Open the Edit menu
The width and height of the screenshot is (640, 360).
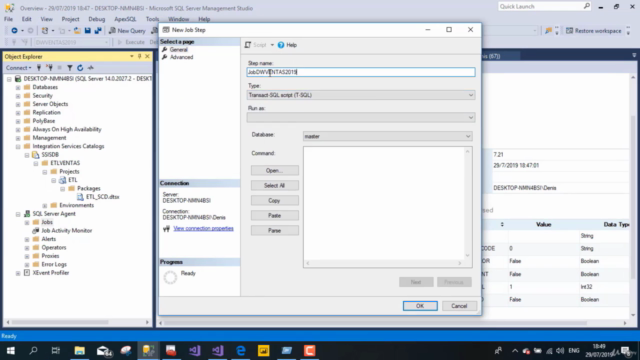pyautogui.click(x=27, y=19)
